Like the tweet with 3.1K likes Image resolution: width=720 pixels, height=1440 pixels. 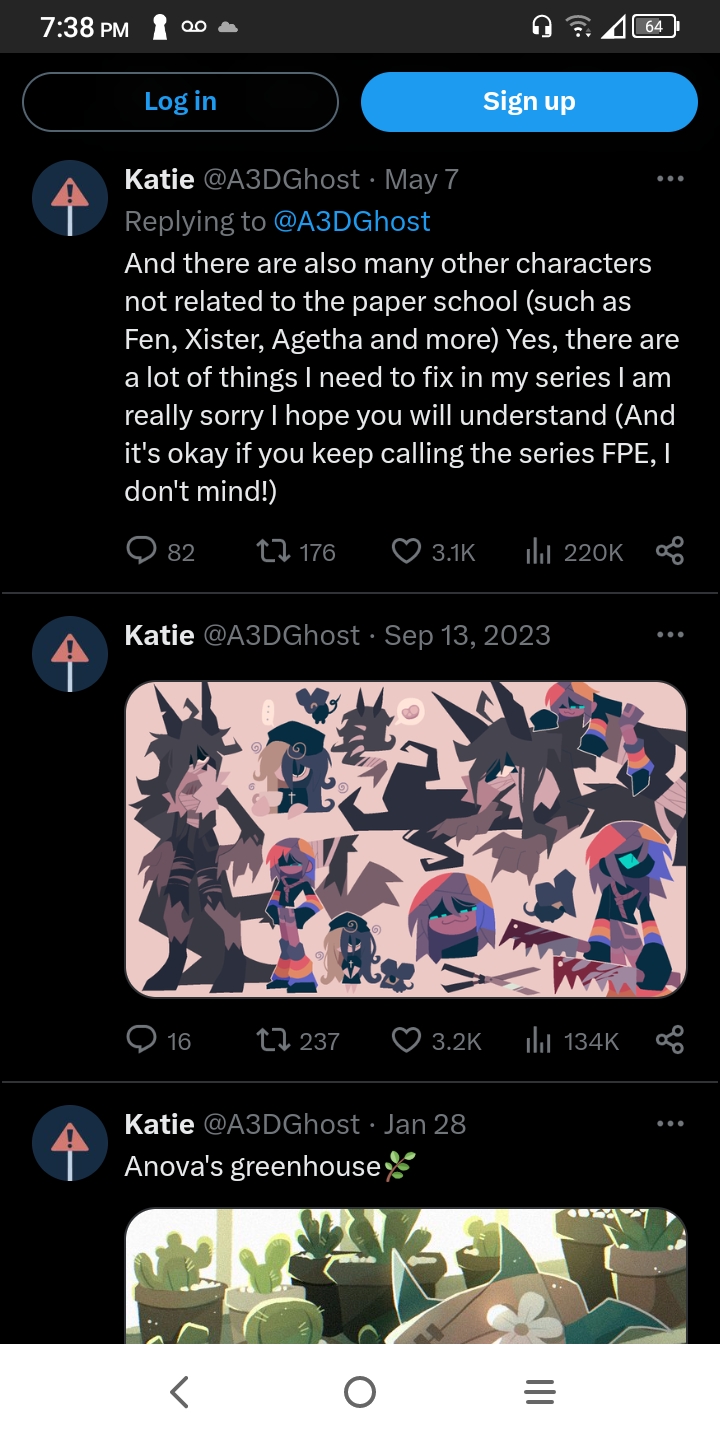point(406,551)
